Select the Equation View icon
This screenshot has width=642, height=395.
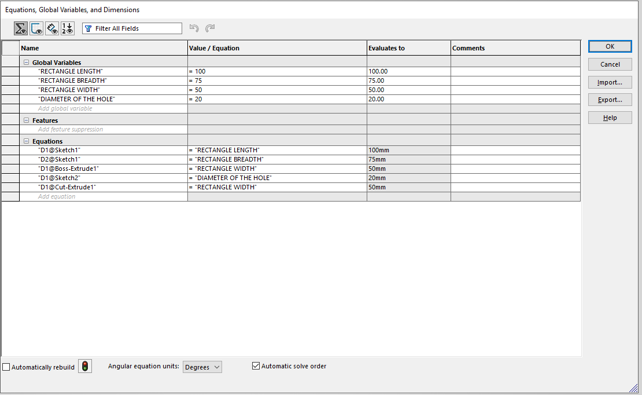click(x=20, y=28)
